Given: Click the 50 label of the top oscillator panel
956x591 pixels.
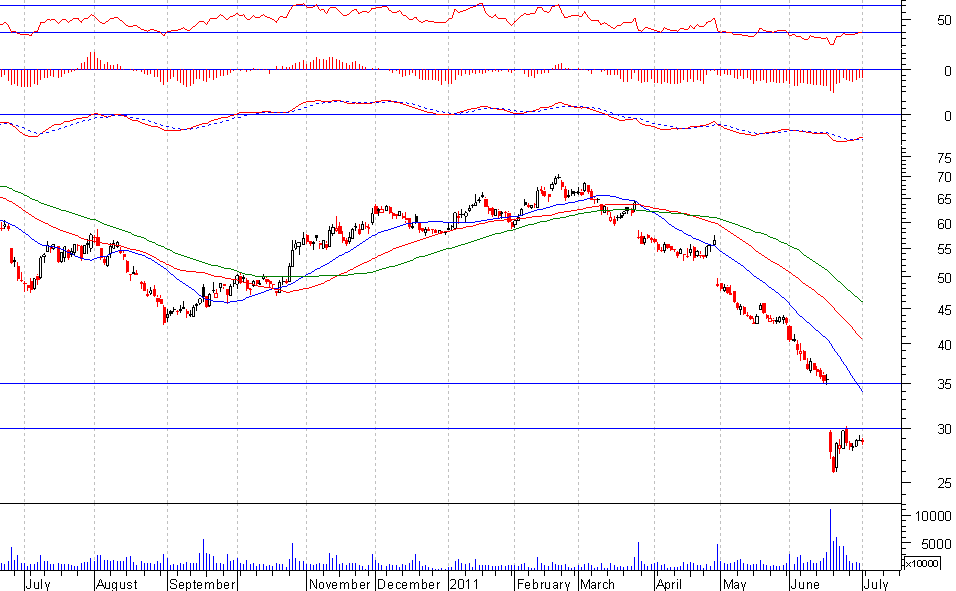Looking at the screenshot, I should 944,21.
